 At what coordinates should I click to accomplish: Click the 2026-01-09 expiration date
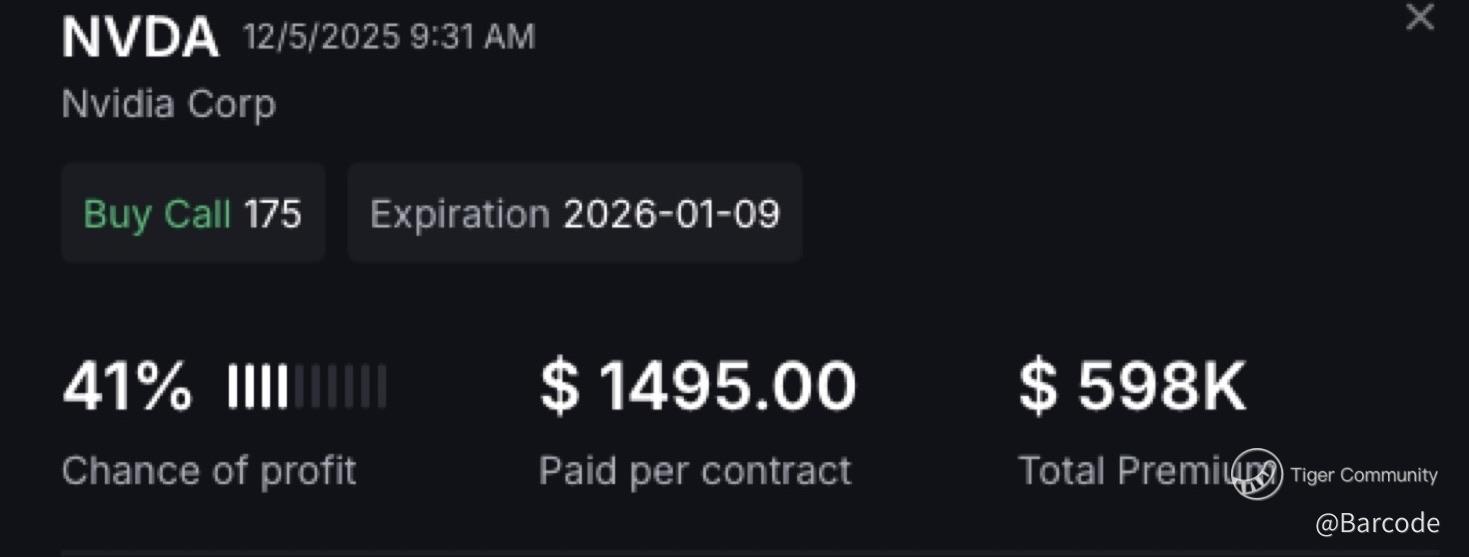pos(671,214)
